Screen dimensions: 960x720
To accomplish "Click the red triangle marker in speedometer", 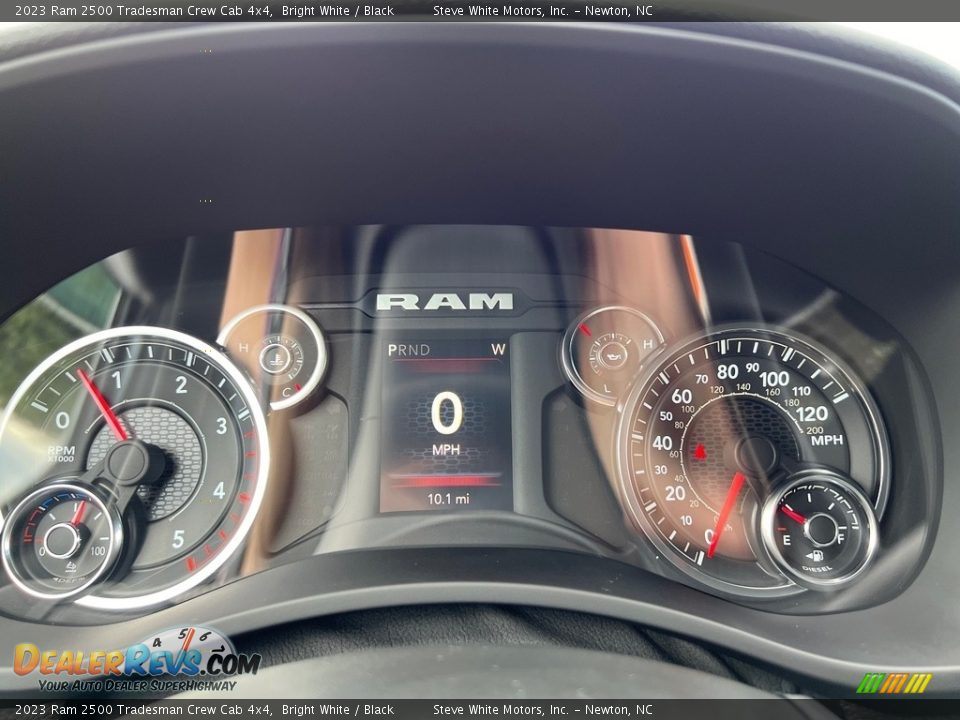I will click(x=700, y=452).
